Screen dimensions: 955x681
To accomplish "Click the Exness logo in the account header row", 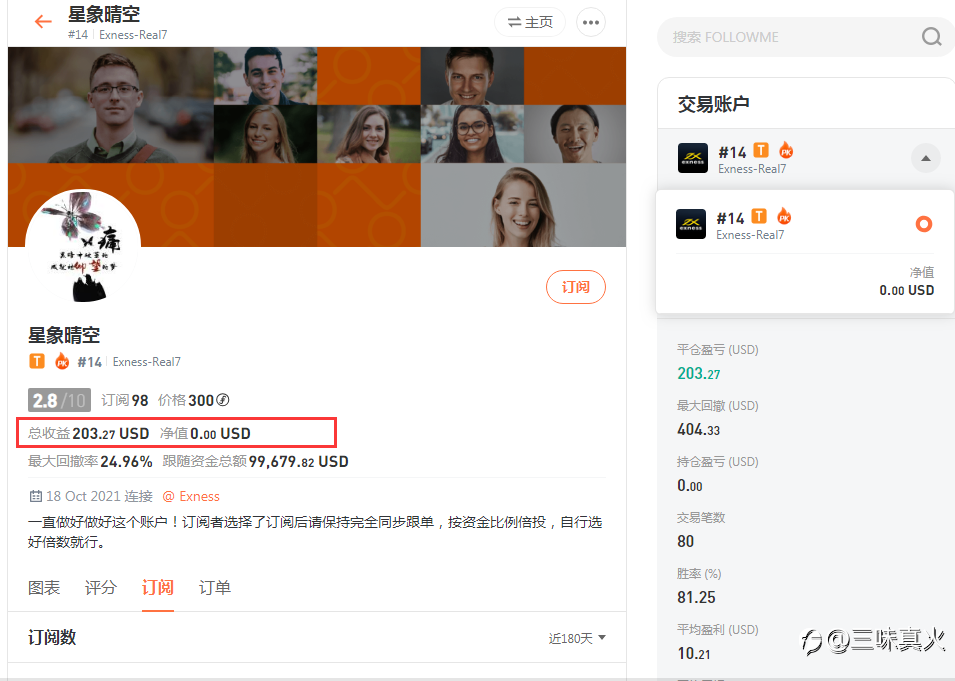I will 693,158.
